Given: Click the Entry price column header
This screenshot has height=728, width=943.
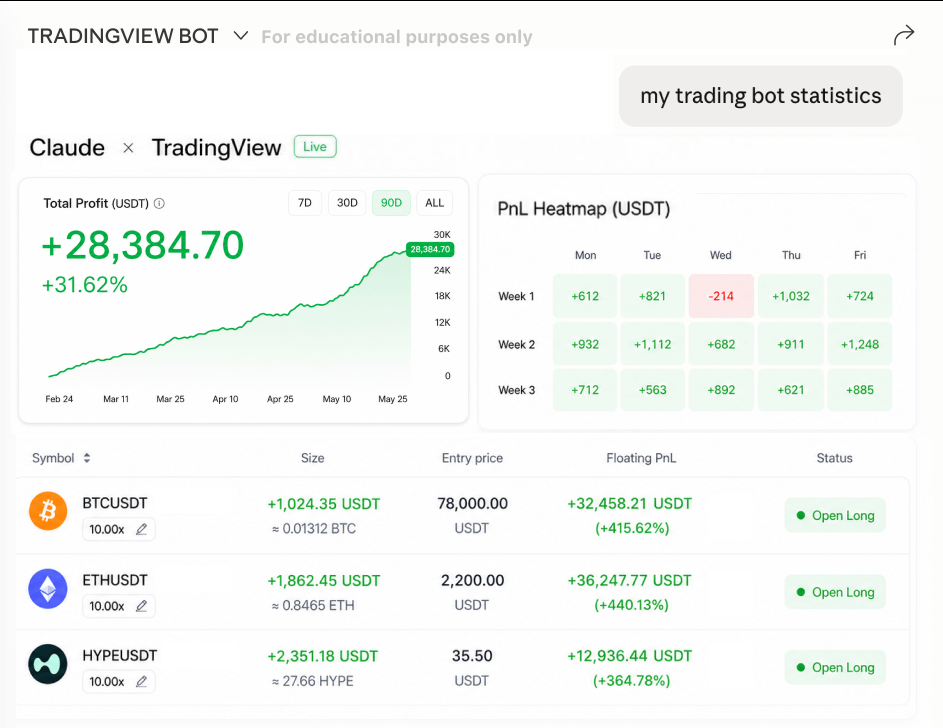Looking at the screenshot, I should (x=472, y=458).
